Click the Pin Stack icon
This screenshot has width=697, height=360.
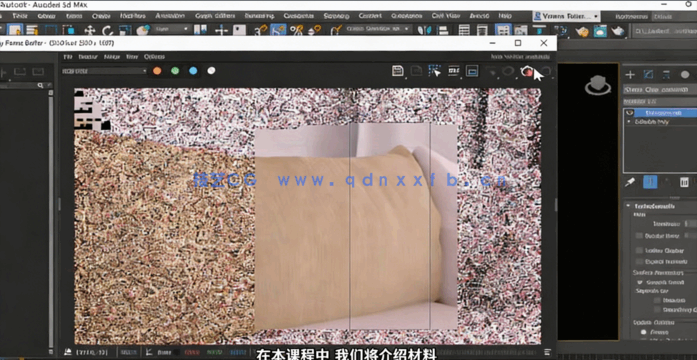point(630,182)
